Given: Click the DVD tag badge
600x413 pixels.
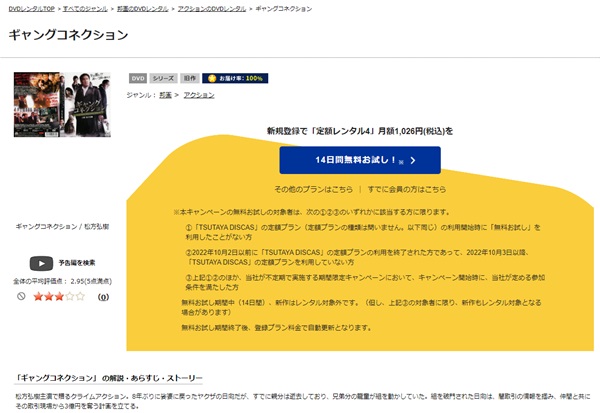Looking at the screenshot, I should tap(138, 78).
